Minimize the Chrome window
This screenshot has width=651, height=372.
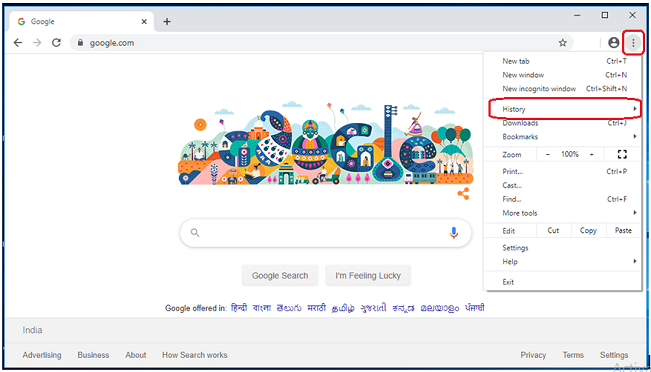(577, 15)
